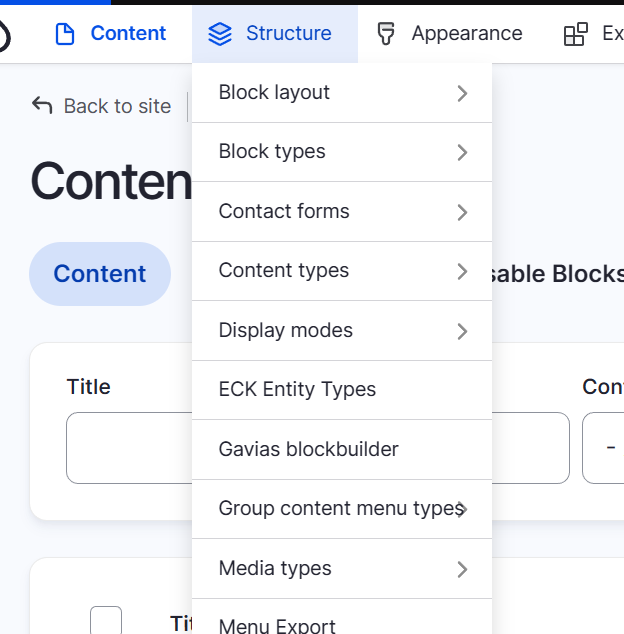Select Gavias blockbuilder menu entry
Screen dimensions: 624x634
tap(308, 449)
